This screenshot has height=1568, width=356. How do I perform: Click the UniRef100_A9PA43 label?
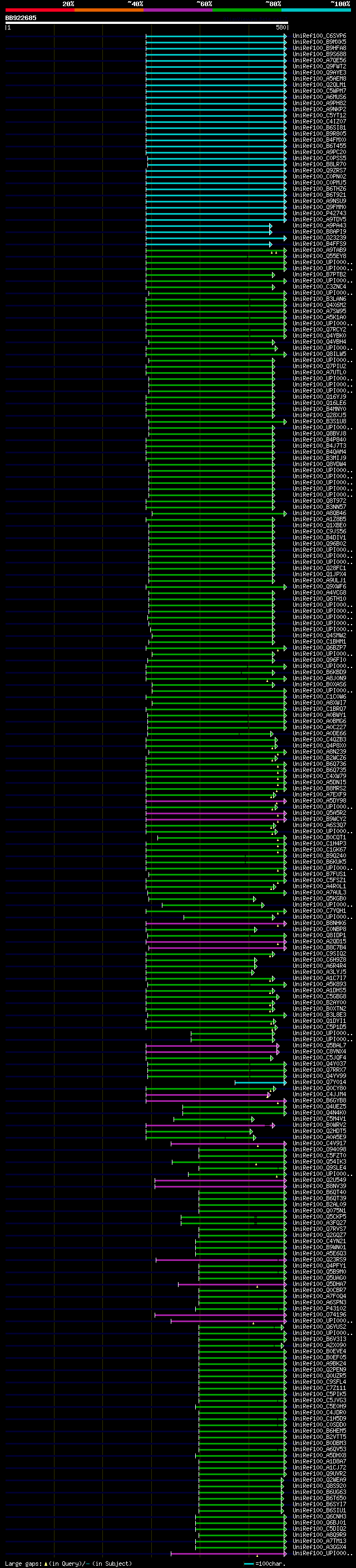tap(319, 225)
